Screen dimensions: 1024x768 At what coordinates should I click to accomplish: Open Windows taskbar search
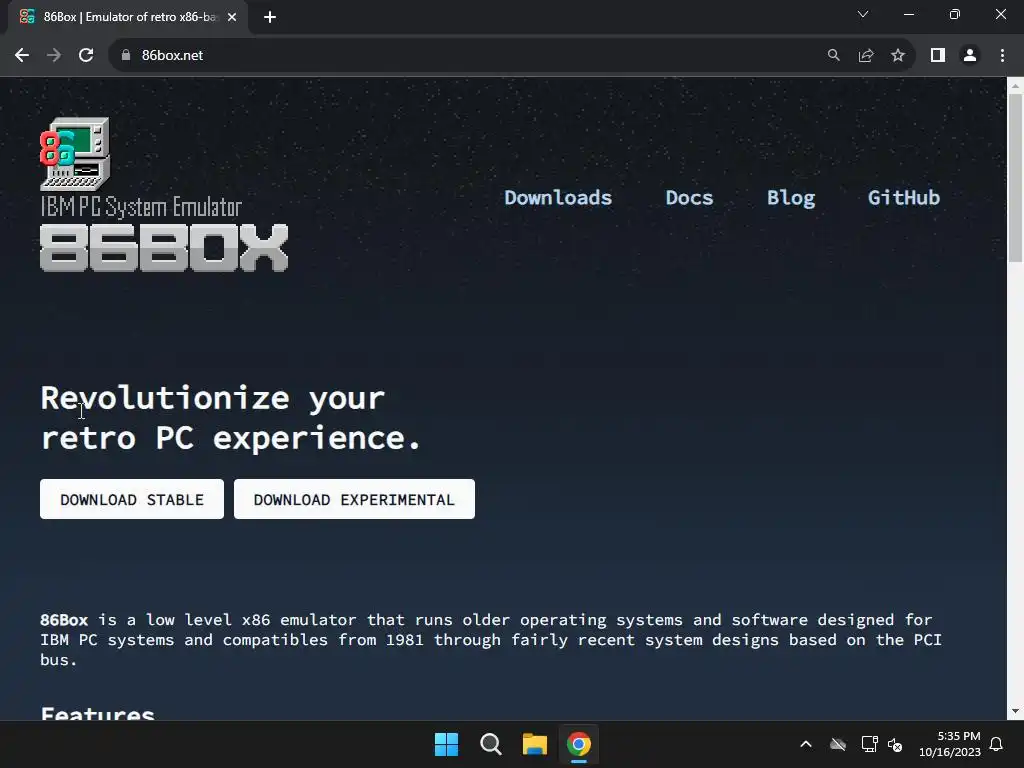click(490, 744)
